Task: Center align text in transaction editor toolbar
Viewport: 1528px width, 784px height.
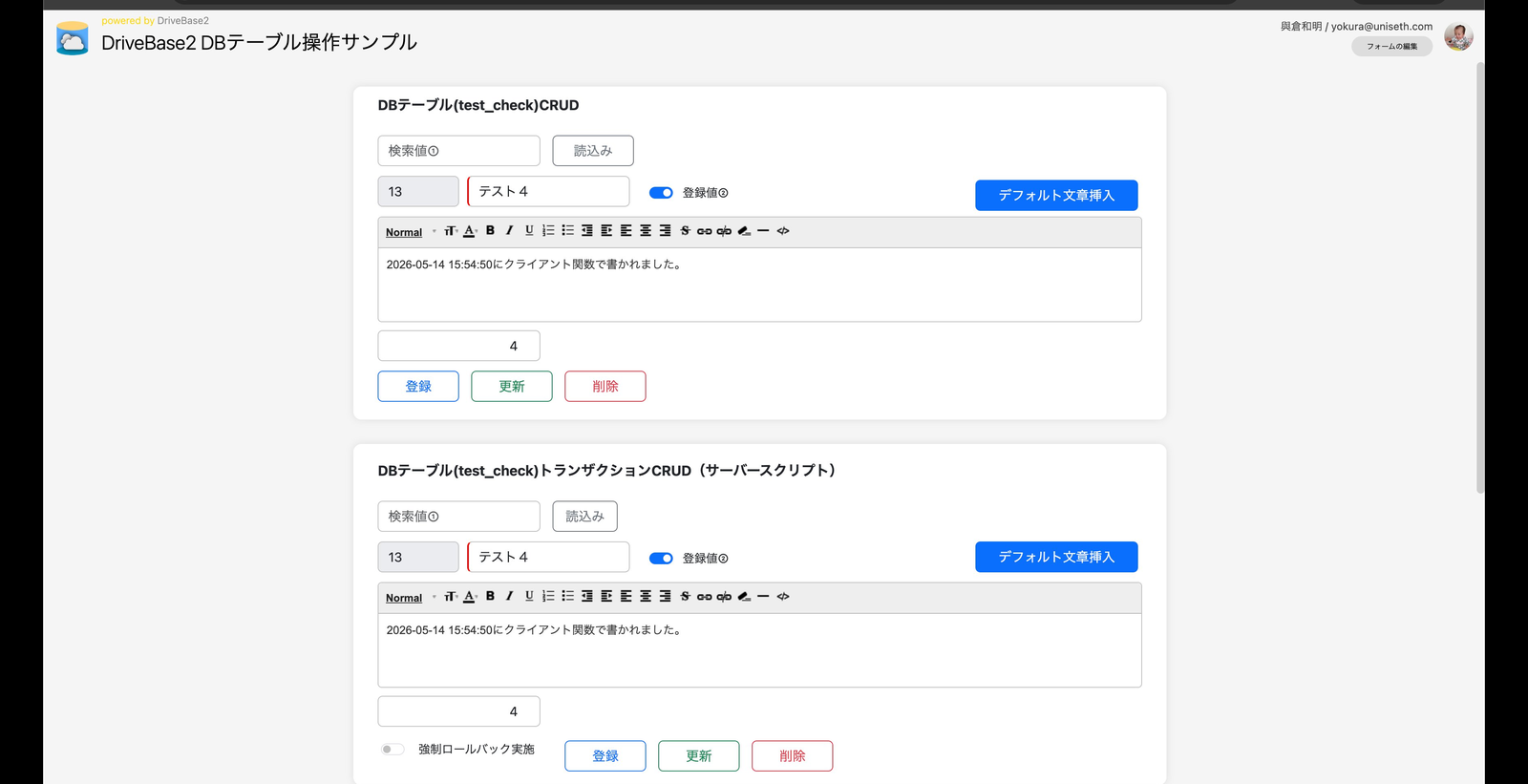Action: (646, 596)
